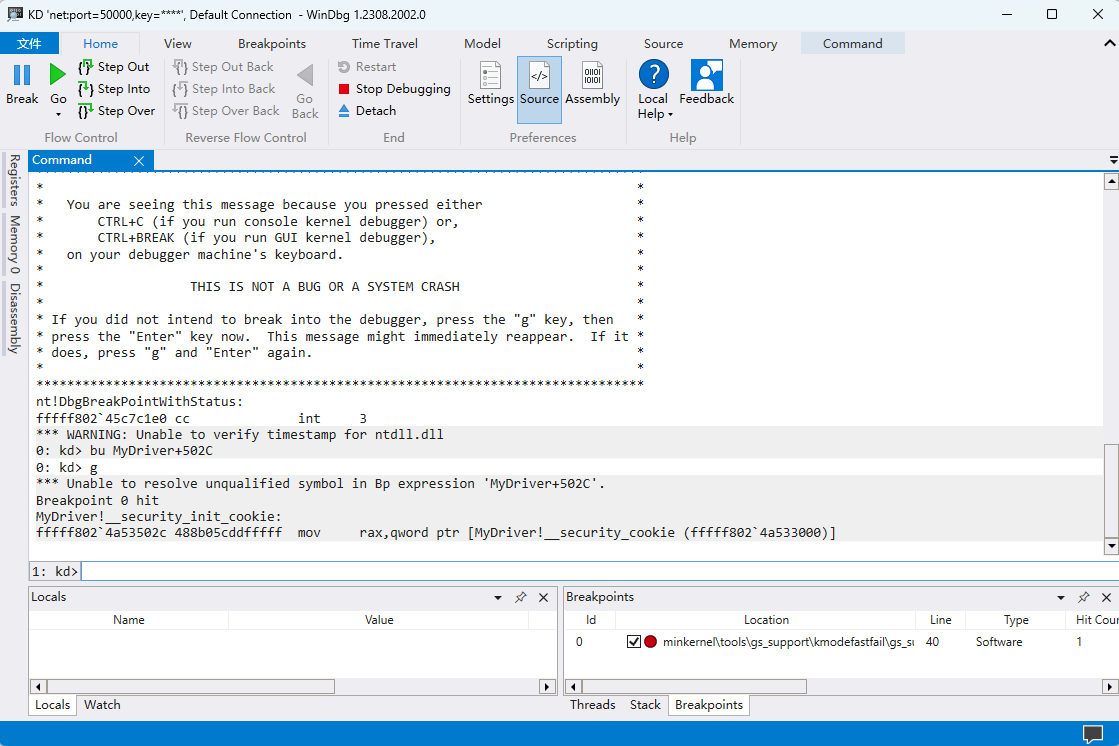Uncheck breakpoint 0 enabled checkbox
The width and height of the screenshot is (1119, 746).
pyautogui.click(x=633, y=642)
